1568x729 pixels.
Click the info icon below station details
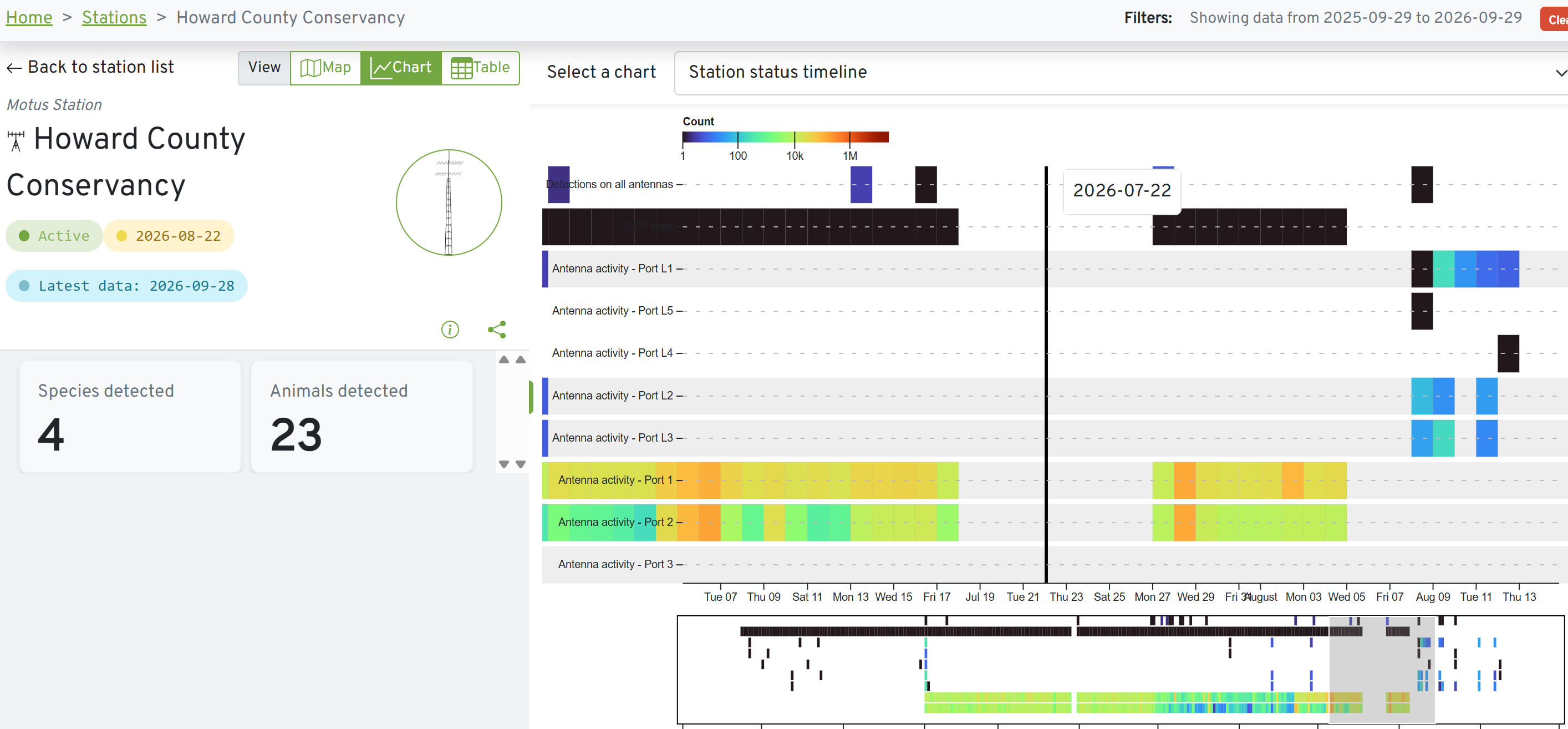tap(450, 330)
